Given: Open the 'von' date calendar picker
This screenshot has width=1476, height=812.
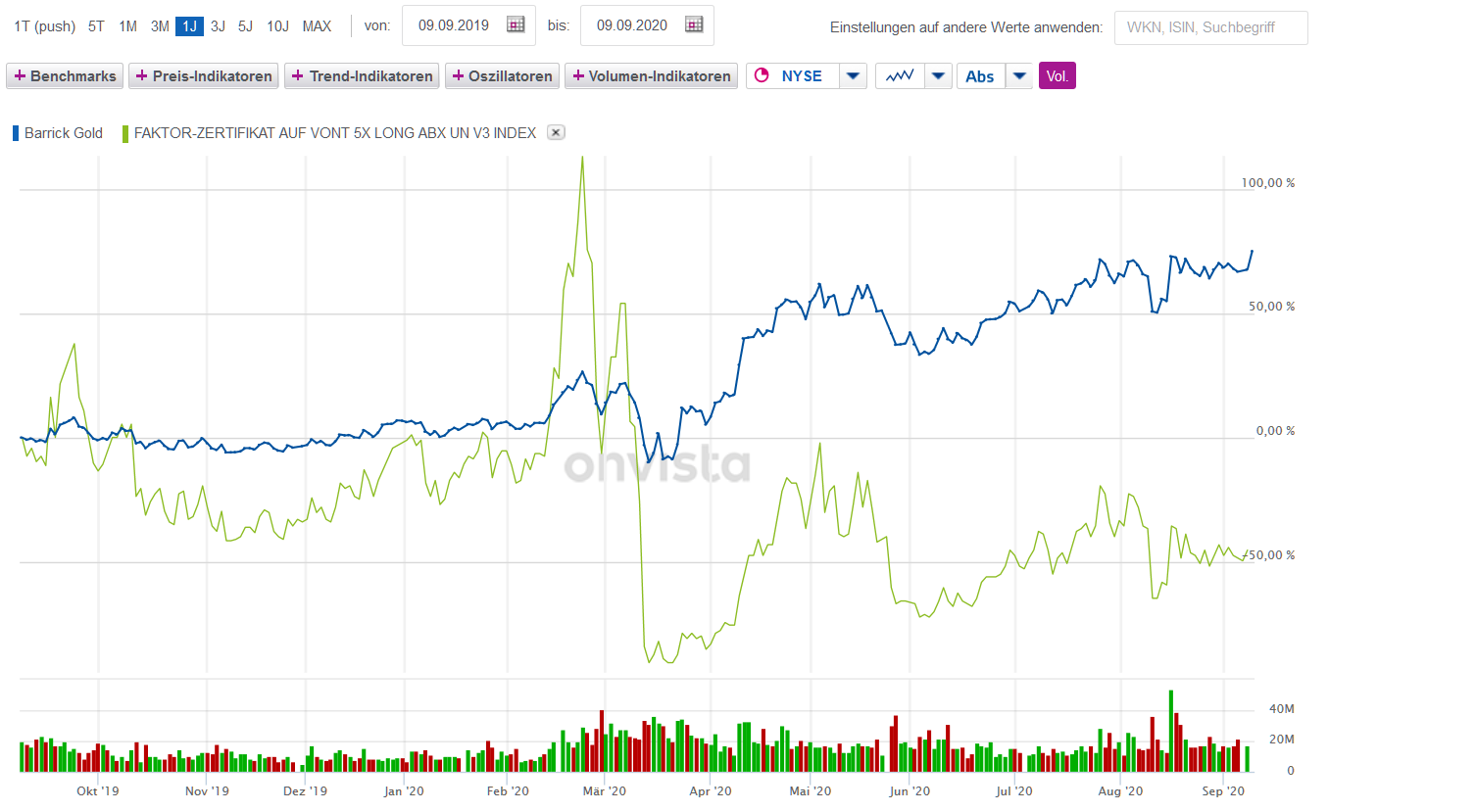Looking at the screenshot, I should click(516, 24).
